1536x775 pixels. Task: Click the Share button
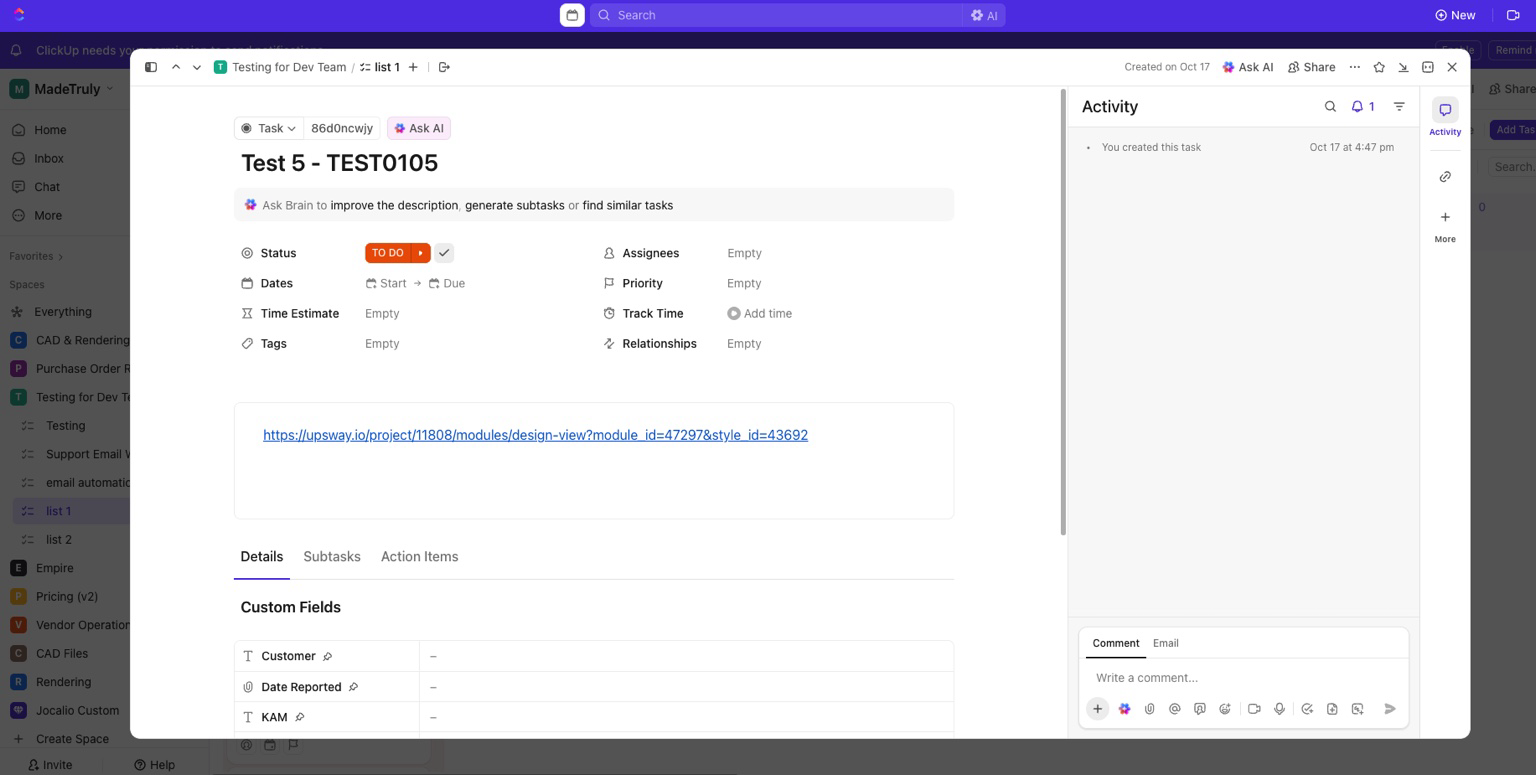(x=1311, y=67)
